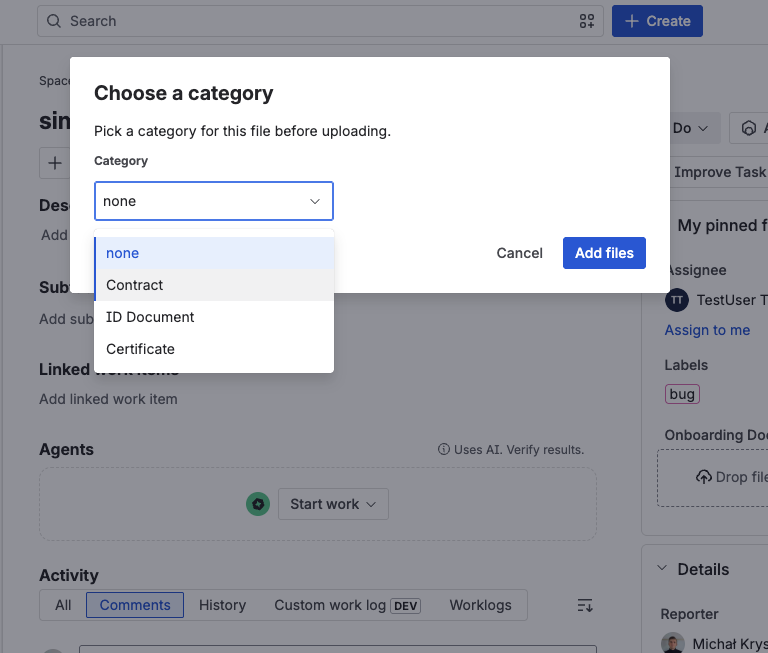Switch to the All activity tab

pyautogui.click(x=63, y=605)
